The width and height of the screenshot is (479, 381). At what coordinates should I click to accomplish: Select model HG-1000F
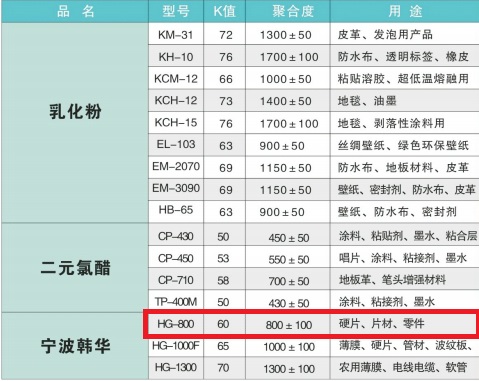pyautogui.click(x=176, y=346)
